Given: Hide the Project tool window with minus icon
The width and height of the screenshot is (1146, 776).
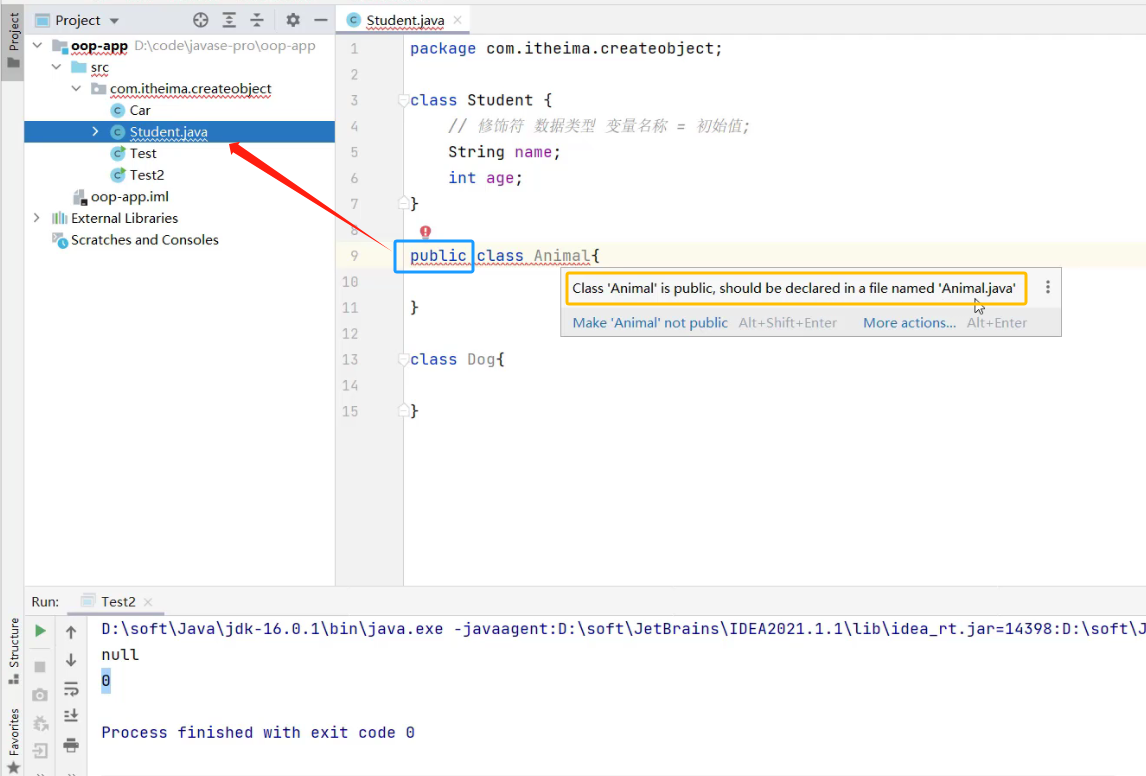Looking at the screenshot, I should point(320,20).
